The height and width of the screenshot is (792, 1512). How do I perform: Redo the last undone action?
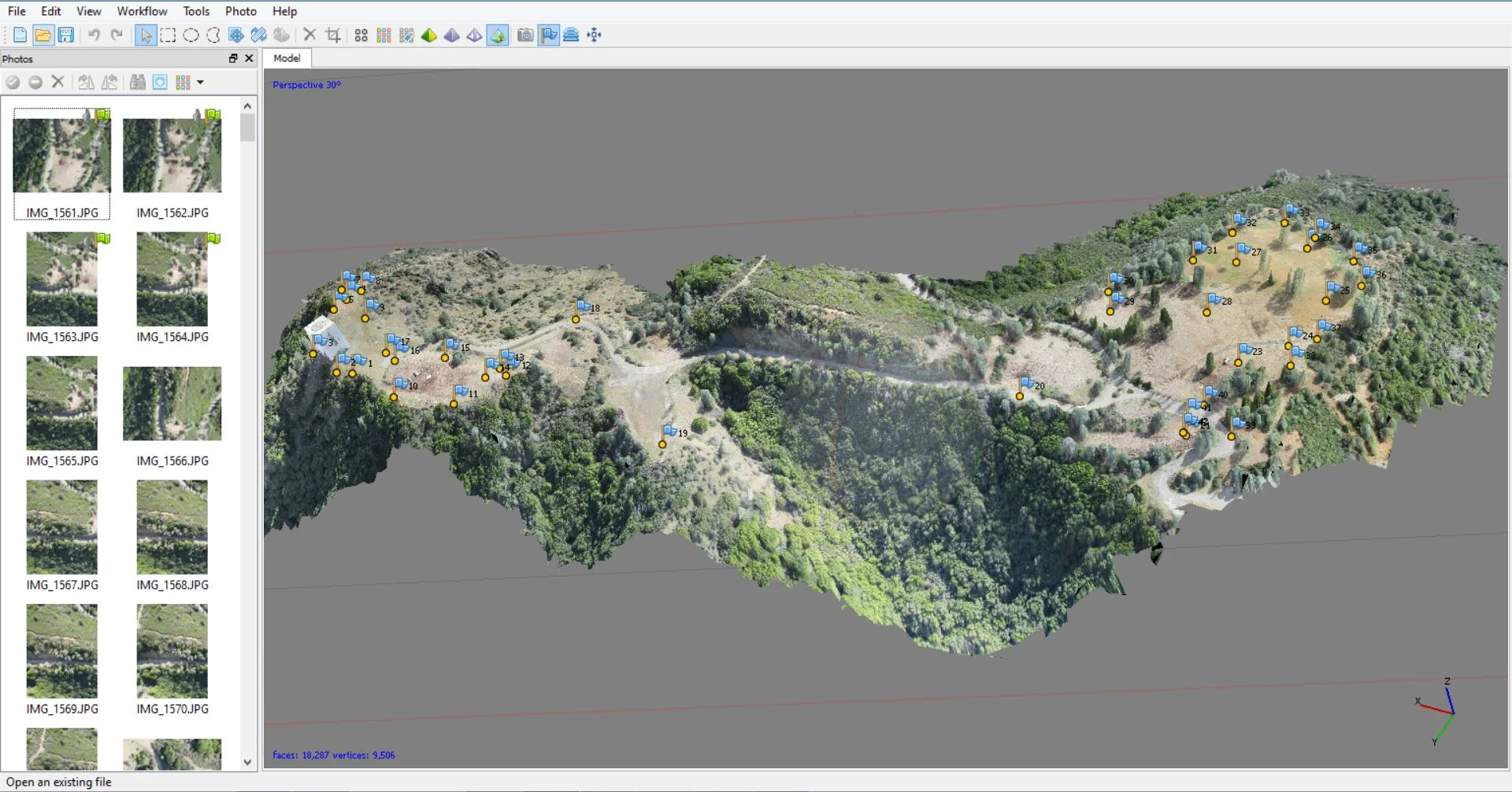117,35
